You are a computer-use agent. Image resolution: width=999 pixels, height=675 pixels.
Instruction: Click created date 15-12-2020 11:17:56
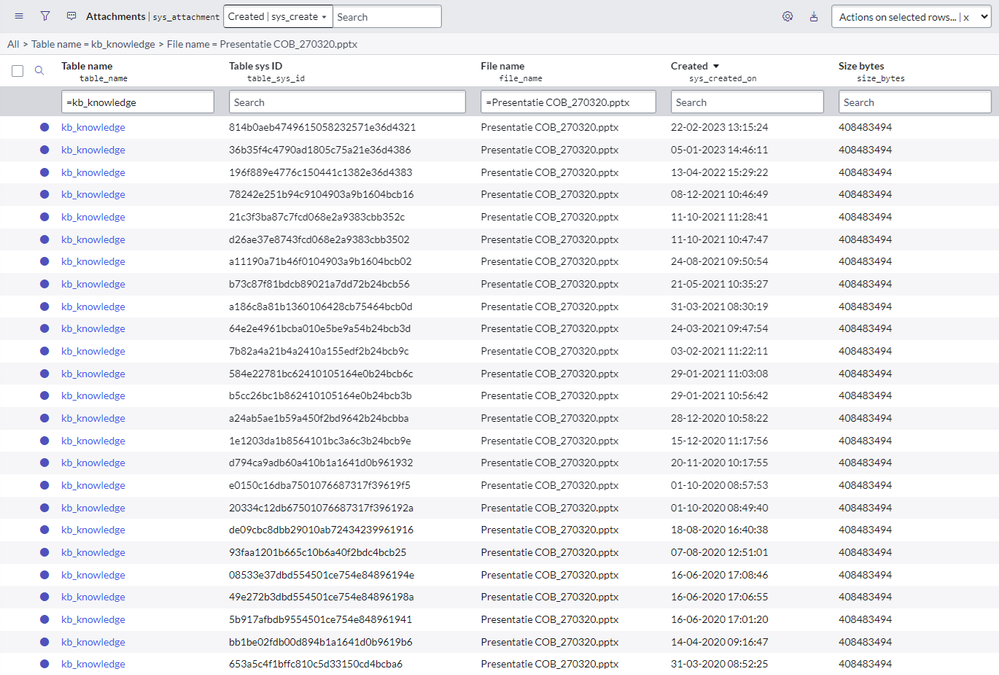click(719, 440)
